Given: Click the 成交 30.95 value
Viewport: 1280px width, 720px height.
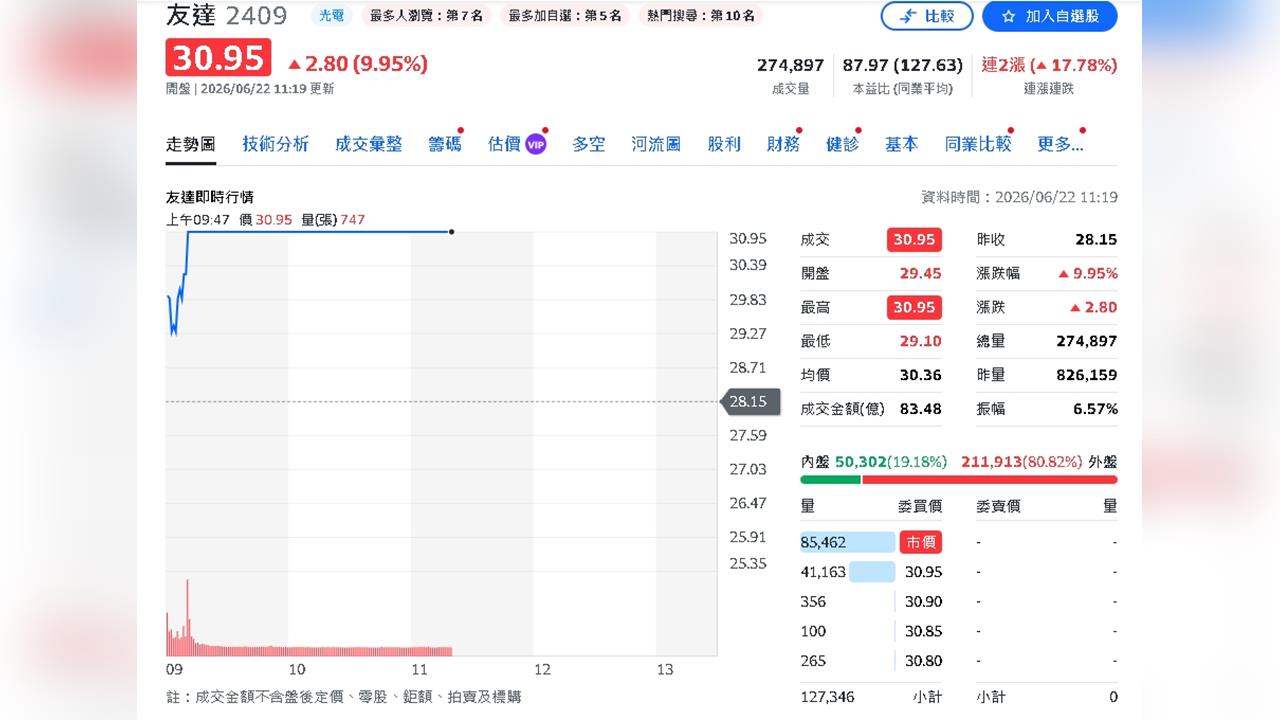Looking at the screenshot, I should 914,240.
